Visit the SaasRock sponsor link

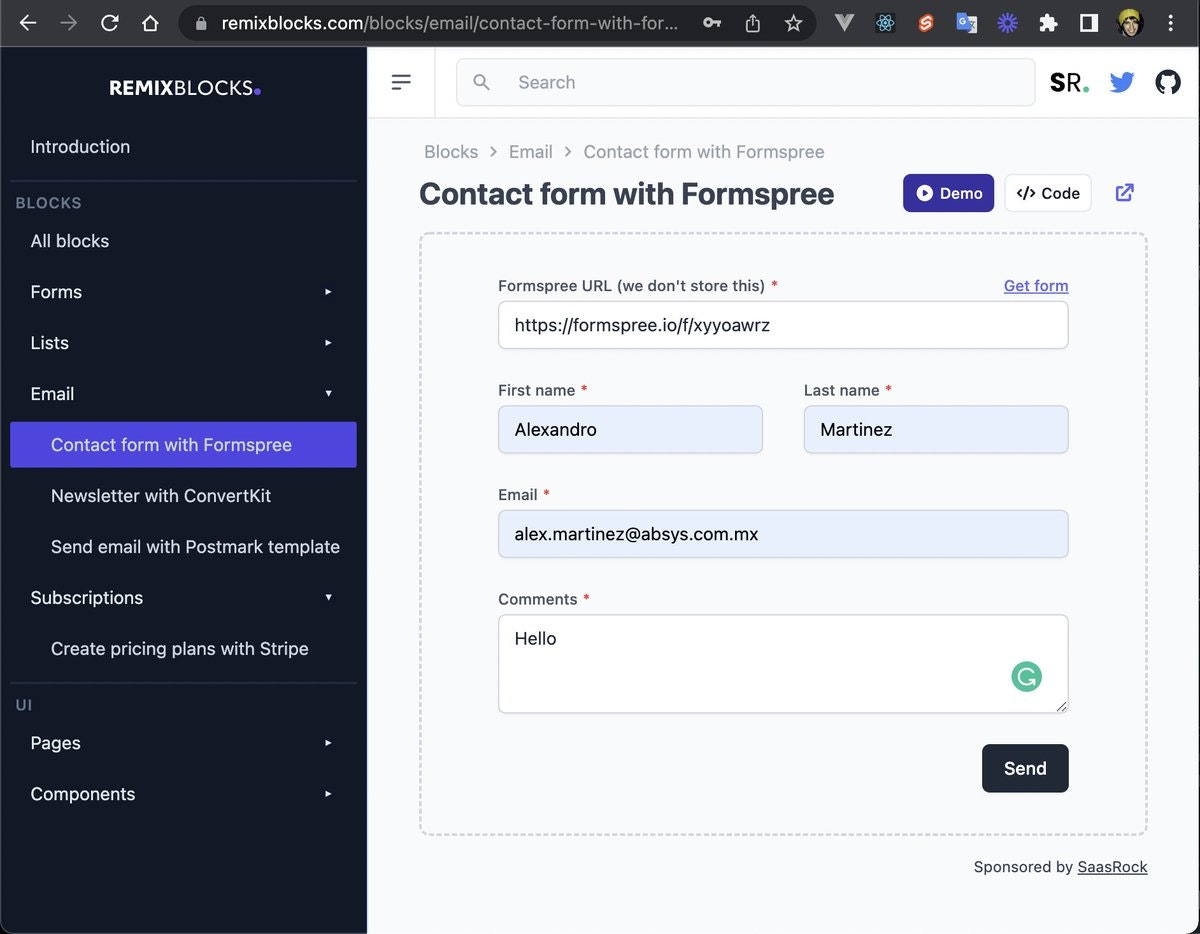pyautogui.click(x=1112, y=867)
